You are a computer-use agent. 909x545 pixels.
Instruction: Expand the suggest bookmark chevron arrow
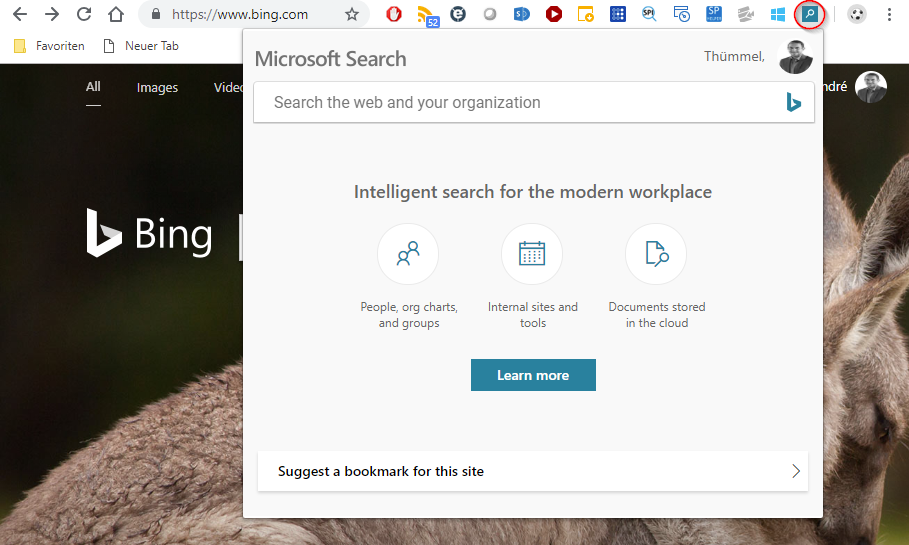[796, 471]
